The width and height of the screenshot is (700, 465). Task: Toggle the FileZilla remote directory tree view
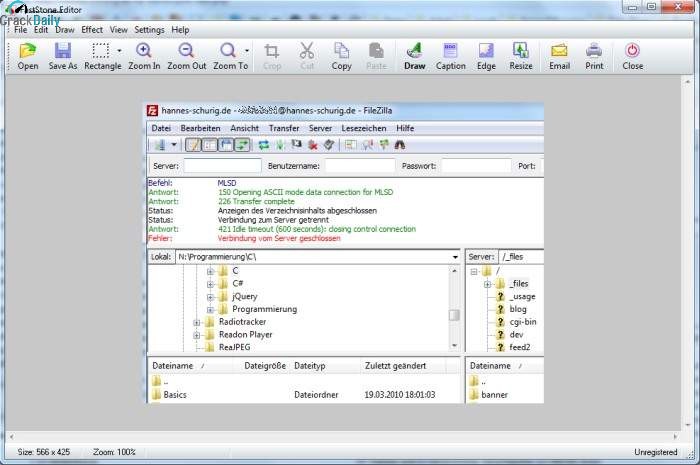(226, 145)
